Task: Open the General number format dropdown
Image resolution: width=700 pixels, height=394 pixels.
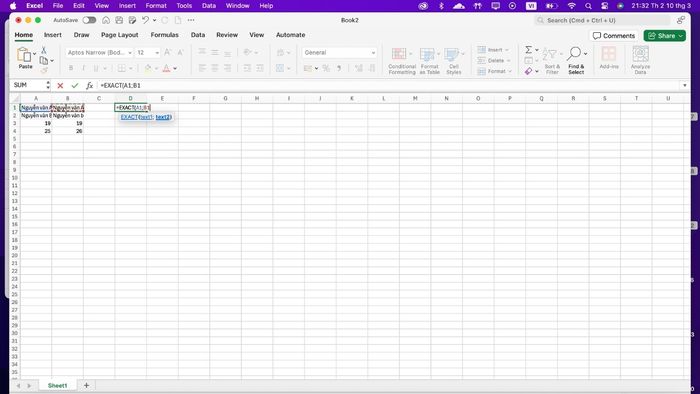Action: (x=373, y=53)
